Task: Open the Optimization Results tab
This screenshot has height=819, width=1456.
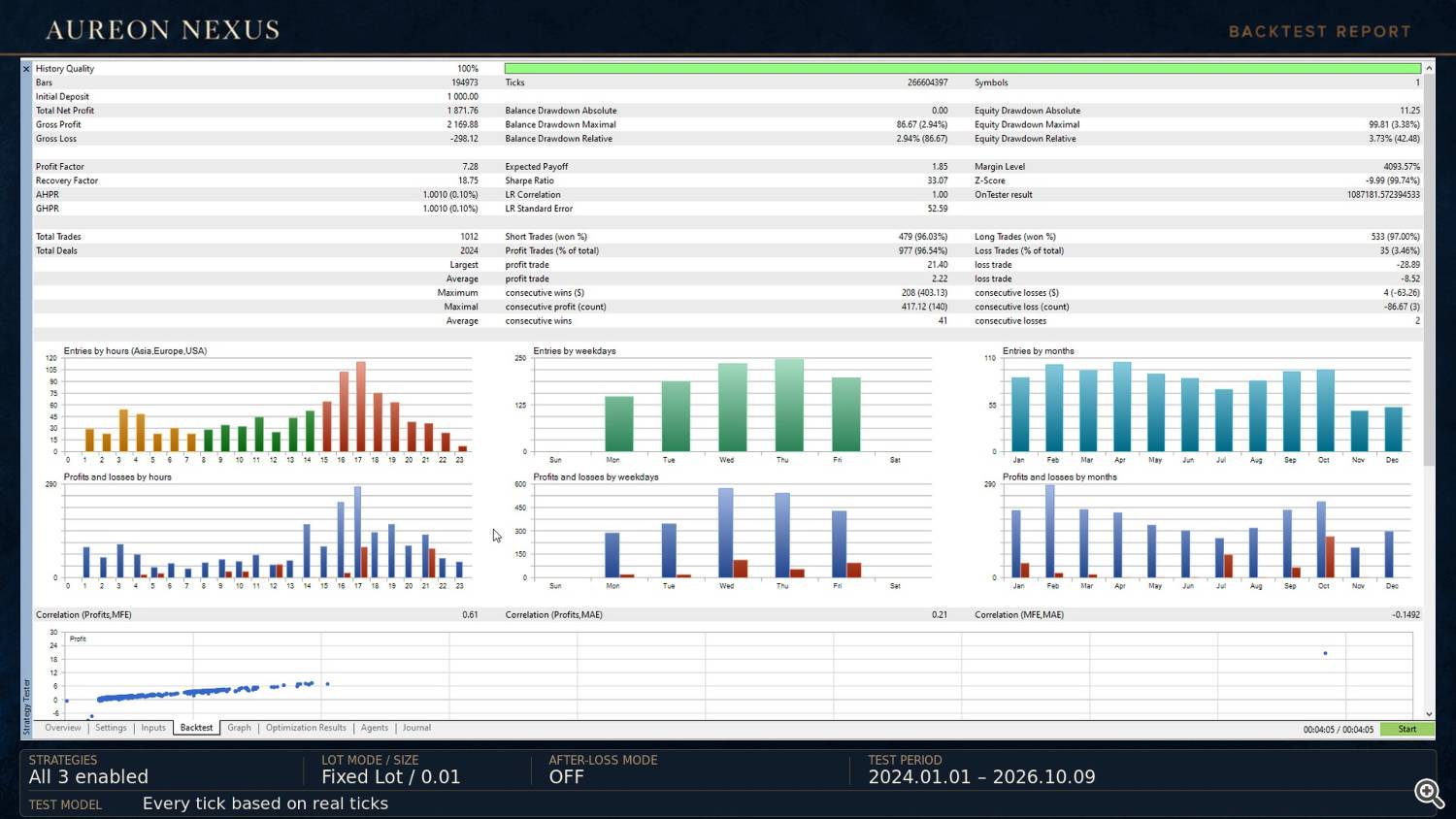Action: 306,728
